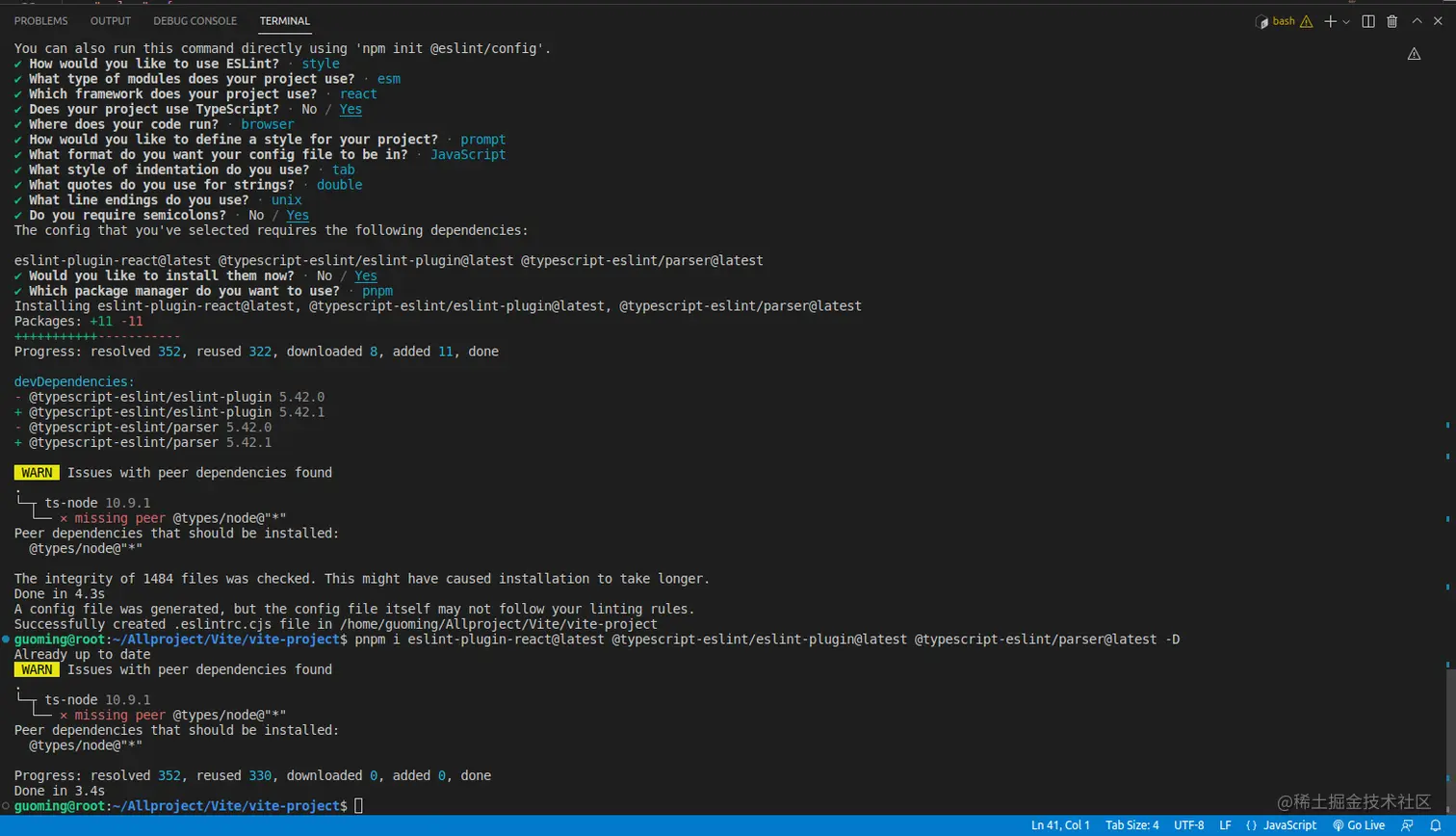Click the removed '@typescript-eslint/eslint-plugin 5.42.0' line
Image resolution: width=1456 pixels, height=836 pixels.
169,398
